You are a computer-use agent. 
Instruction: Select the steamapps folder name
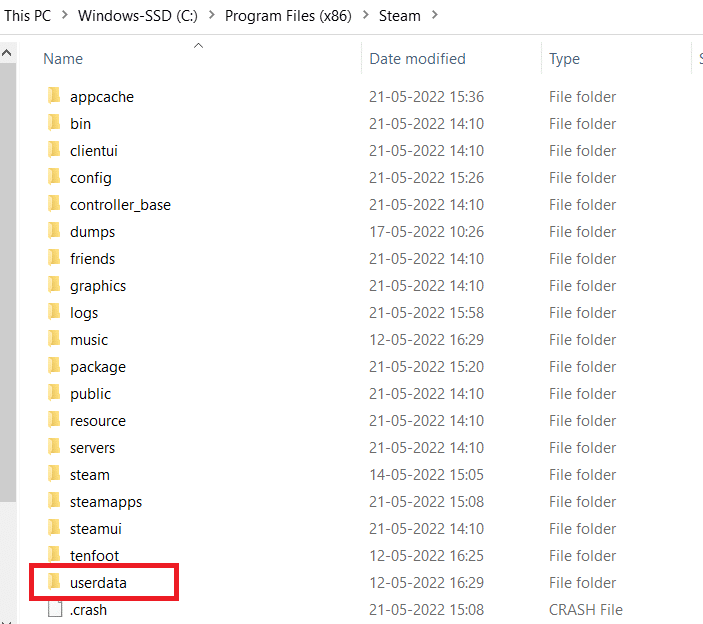[x=106, y=502]
